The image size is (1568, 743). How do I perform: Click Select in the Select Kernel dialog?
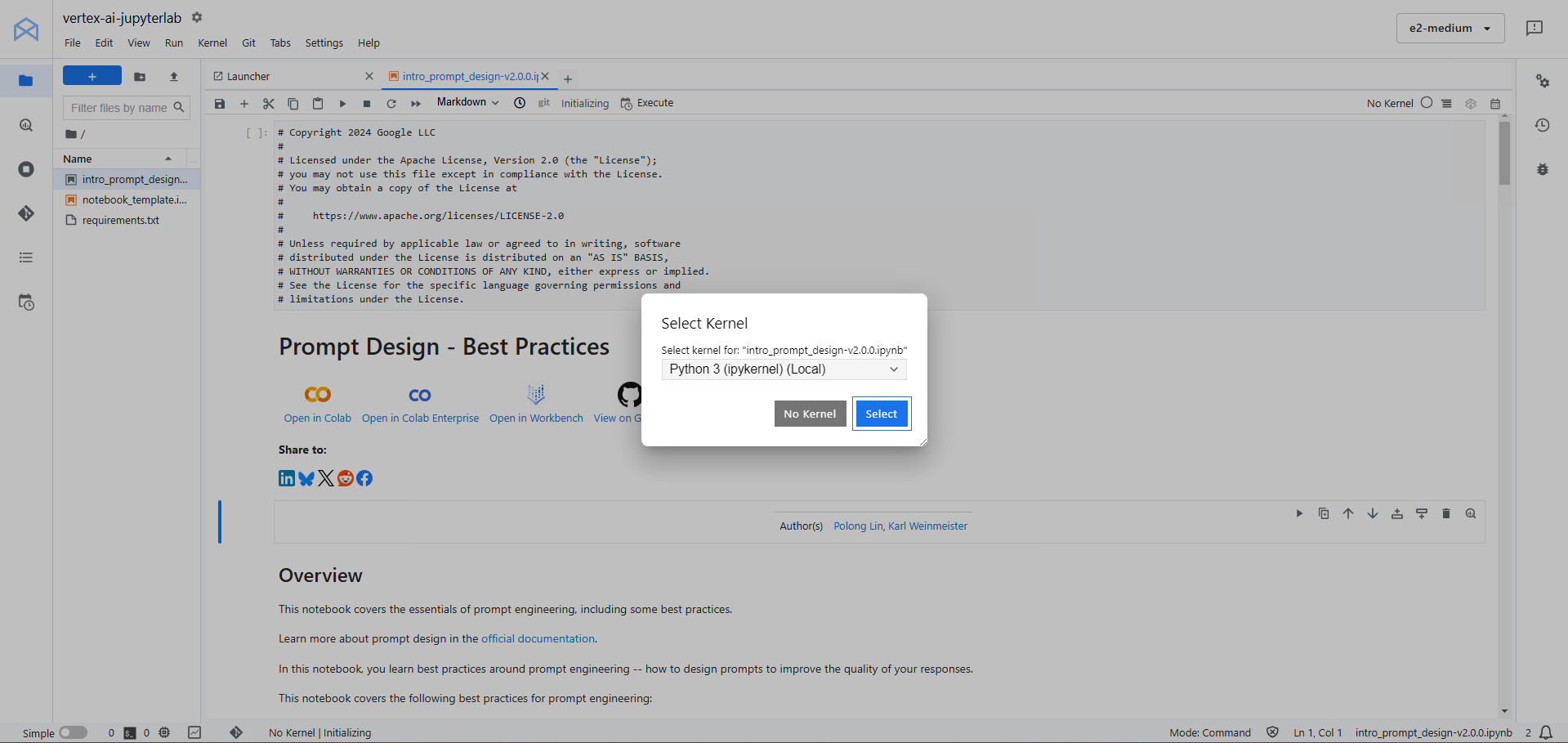(x=881, y=414)
